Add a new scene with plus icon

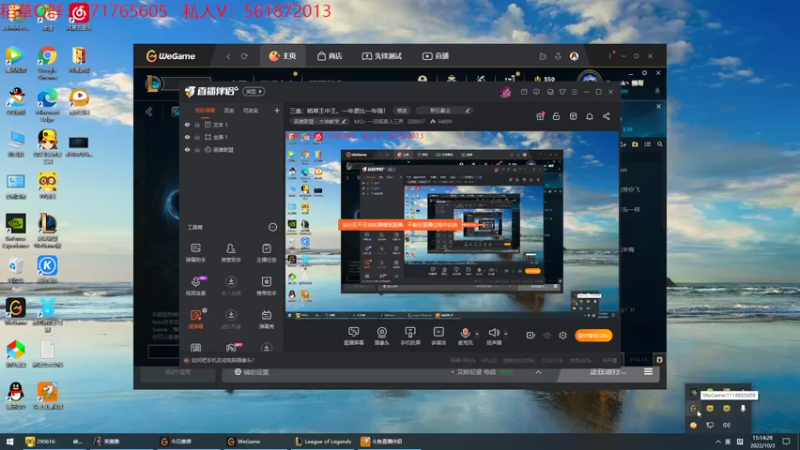[277, 110]
